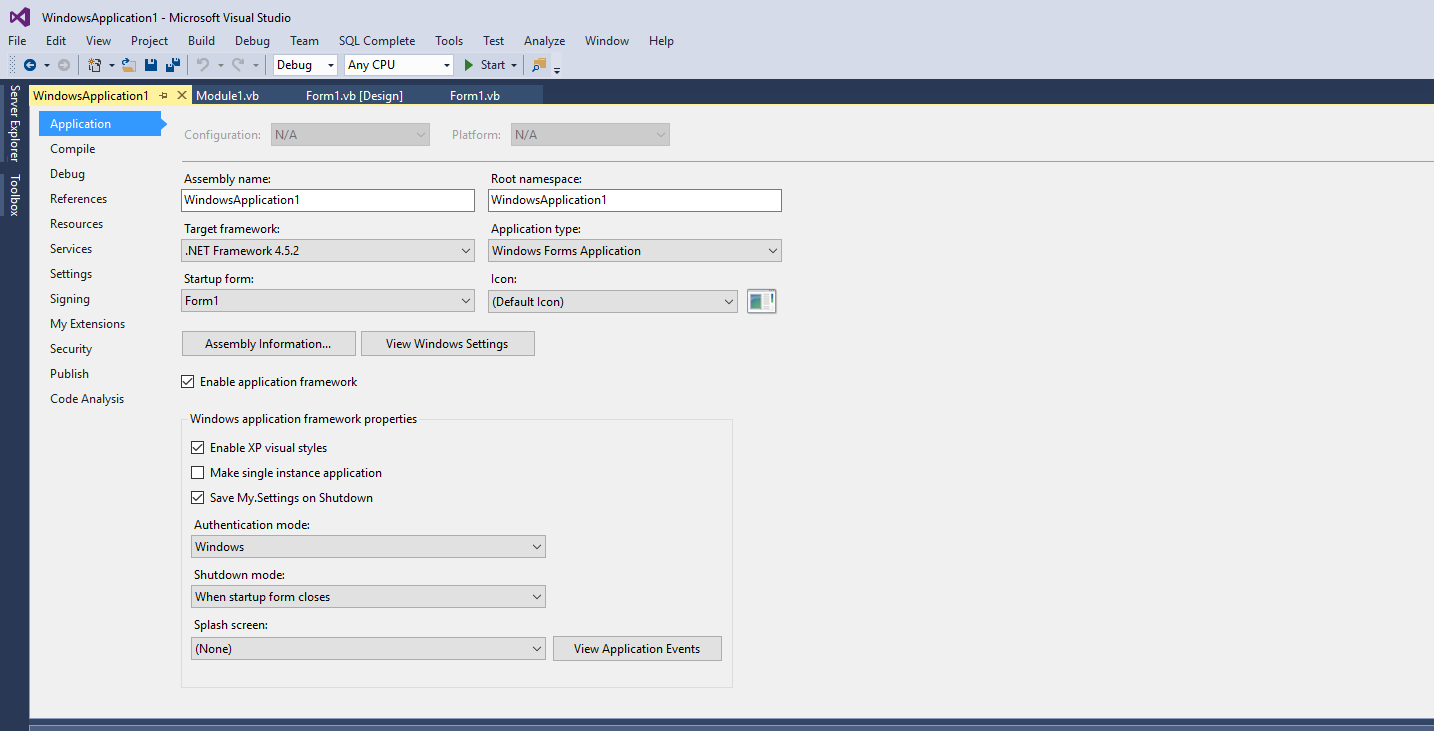This screenshot has width=1434, height=731.
Task: Expand the Start button dropdown arrow
Action: (x=514, y=65)
